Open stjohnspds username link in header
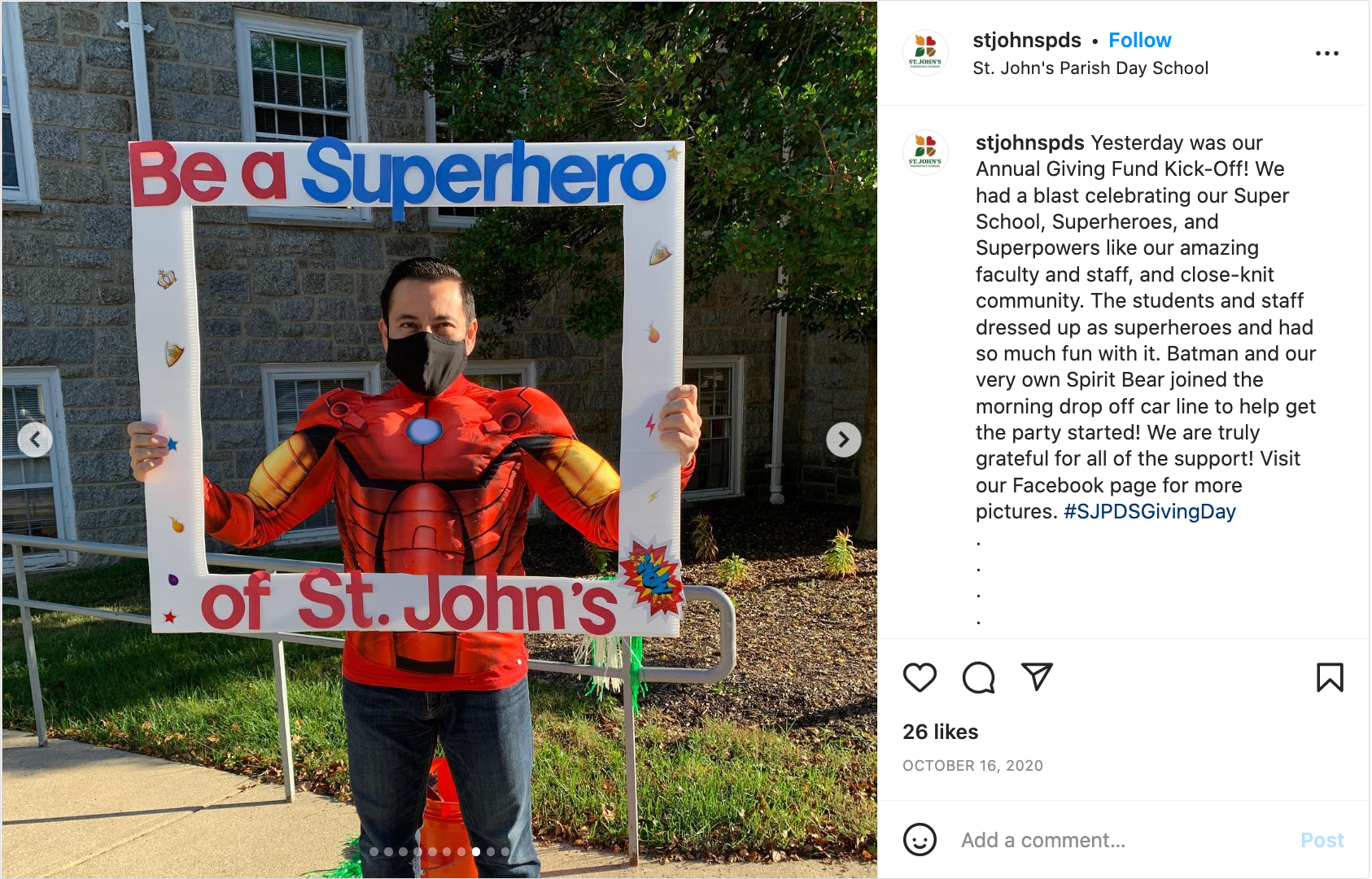The width and height of the screenshot is (1372, 879). [x=1026, y=40]
